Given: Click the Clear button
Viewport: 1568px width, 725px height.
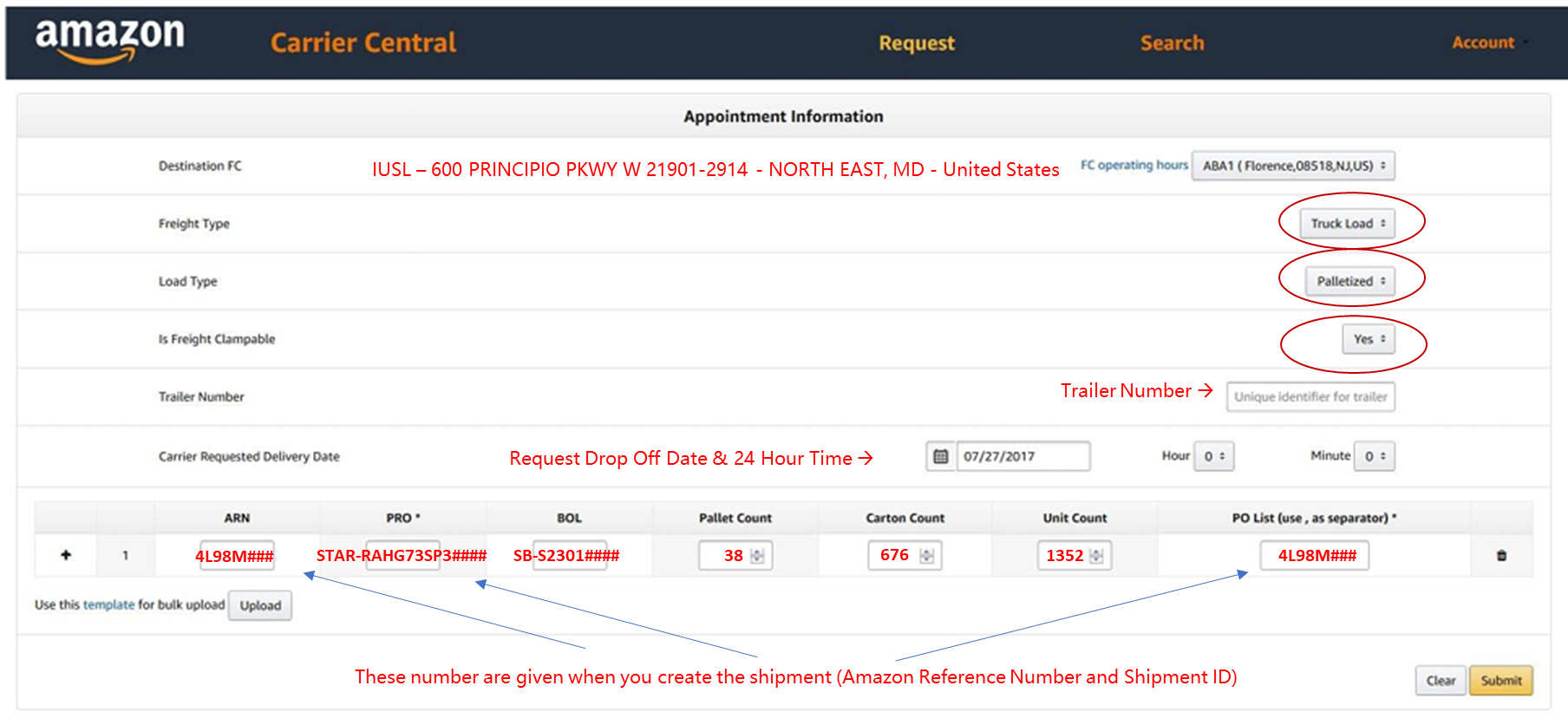Looking at the screenshot, I should click(1441, 681).
